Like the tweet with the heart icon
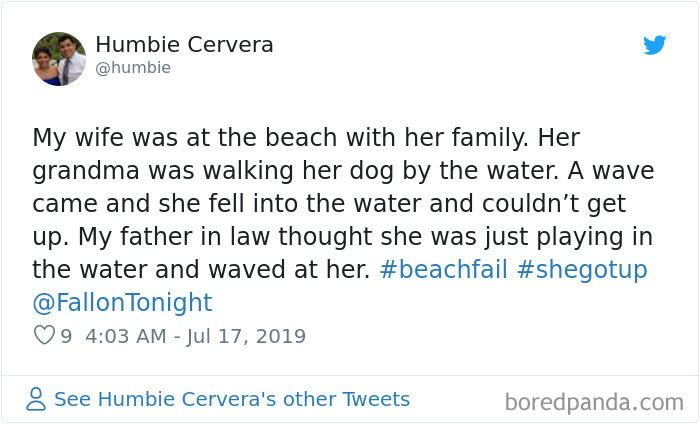 click(x=44, y=336)
